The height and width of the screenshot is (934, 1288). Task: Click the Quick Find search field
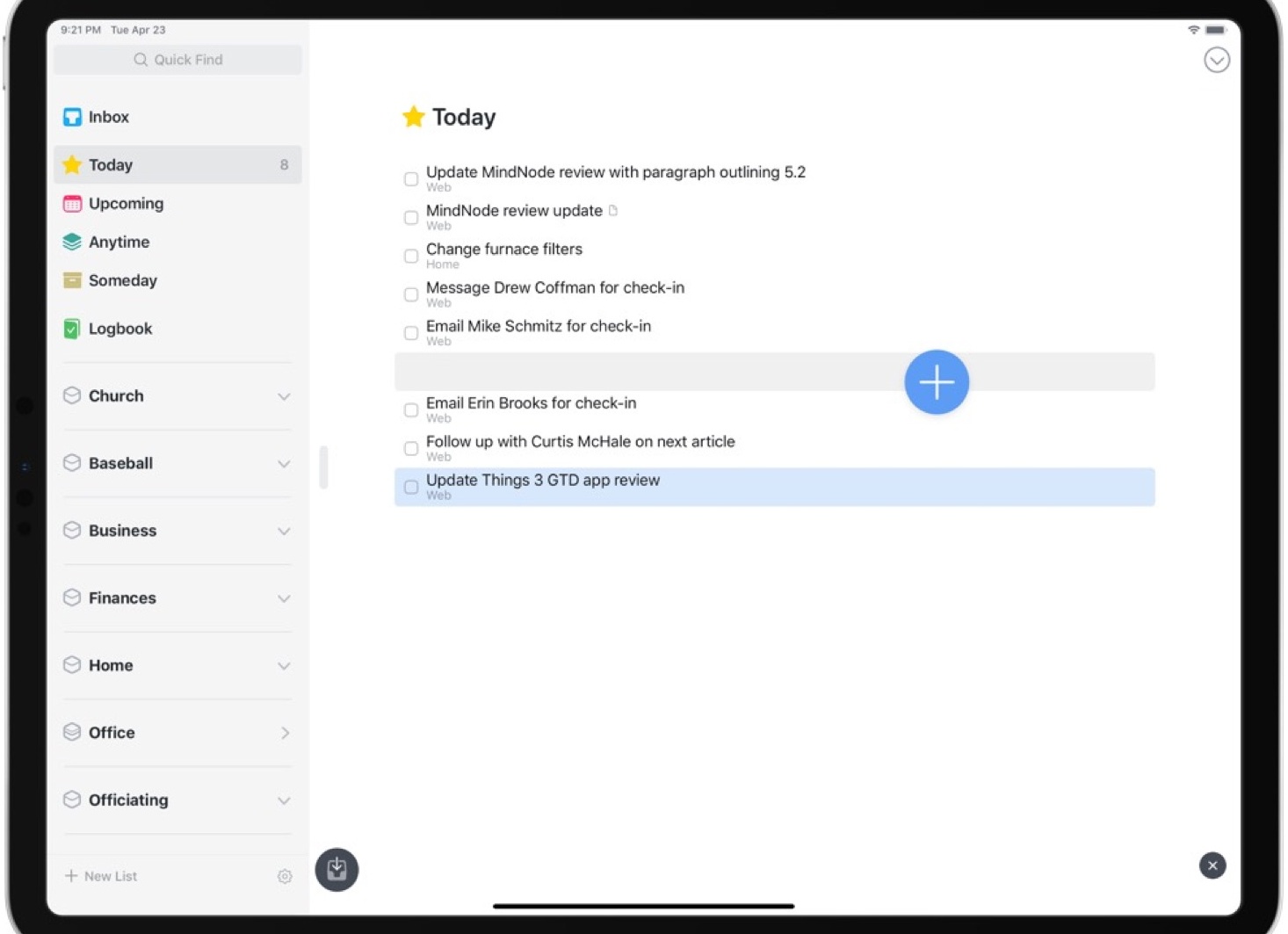pos(177,60)
